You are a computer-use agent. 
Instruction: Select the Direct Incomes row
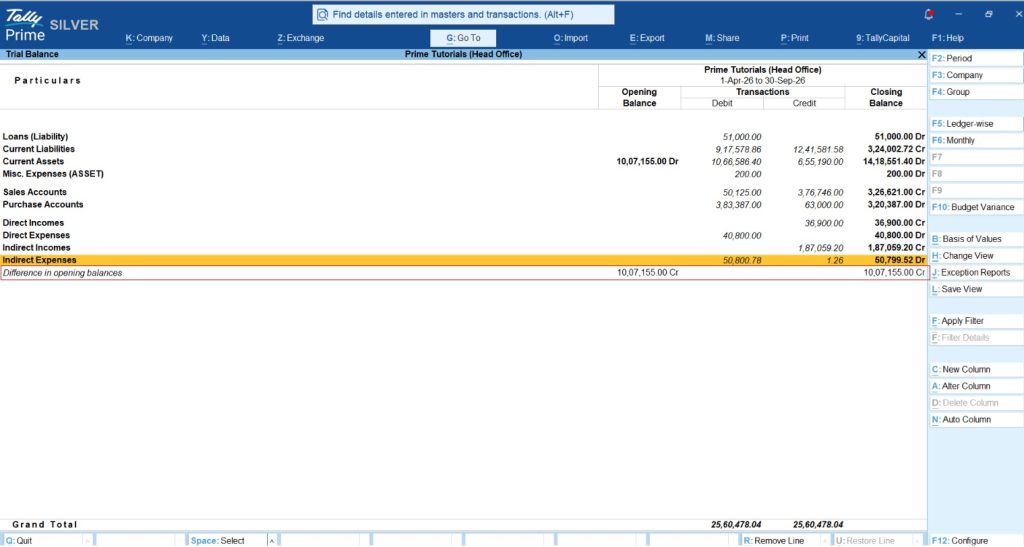tap(463, 223)
